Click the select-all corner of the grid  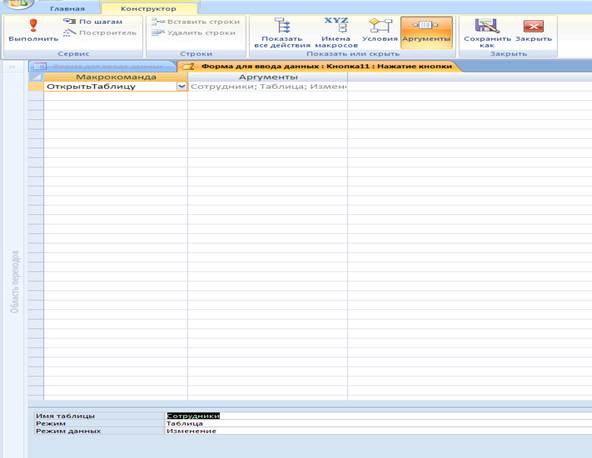(x=36, y=77)
